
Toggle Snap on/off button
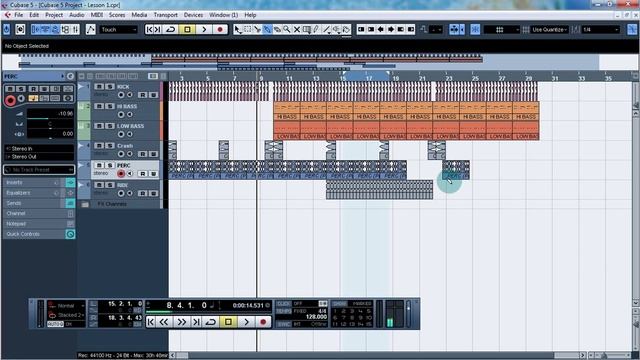point(475,29)
